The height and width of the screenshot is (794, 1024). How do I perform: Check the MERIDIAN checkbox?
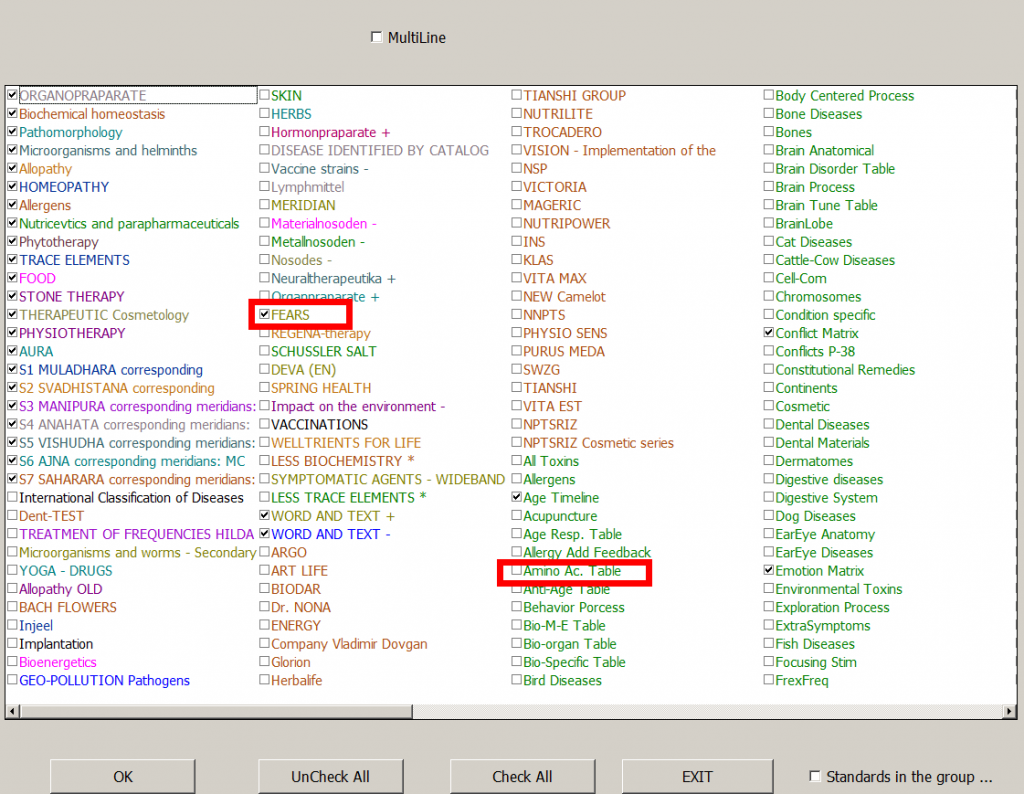[266, 205]
